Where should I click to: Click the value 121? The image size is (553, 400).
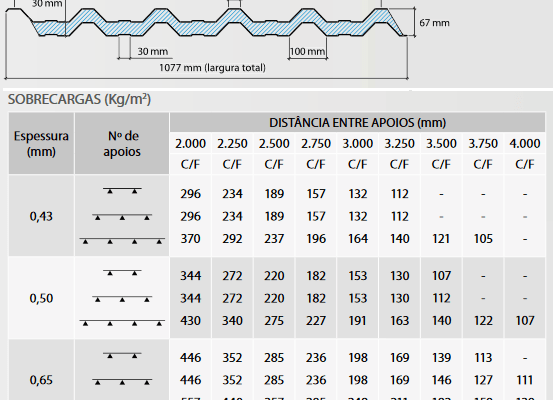[x=441, y=239]
